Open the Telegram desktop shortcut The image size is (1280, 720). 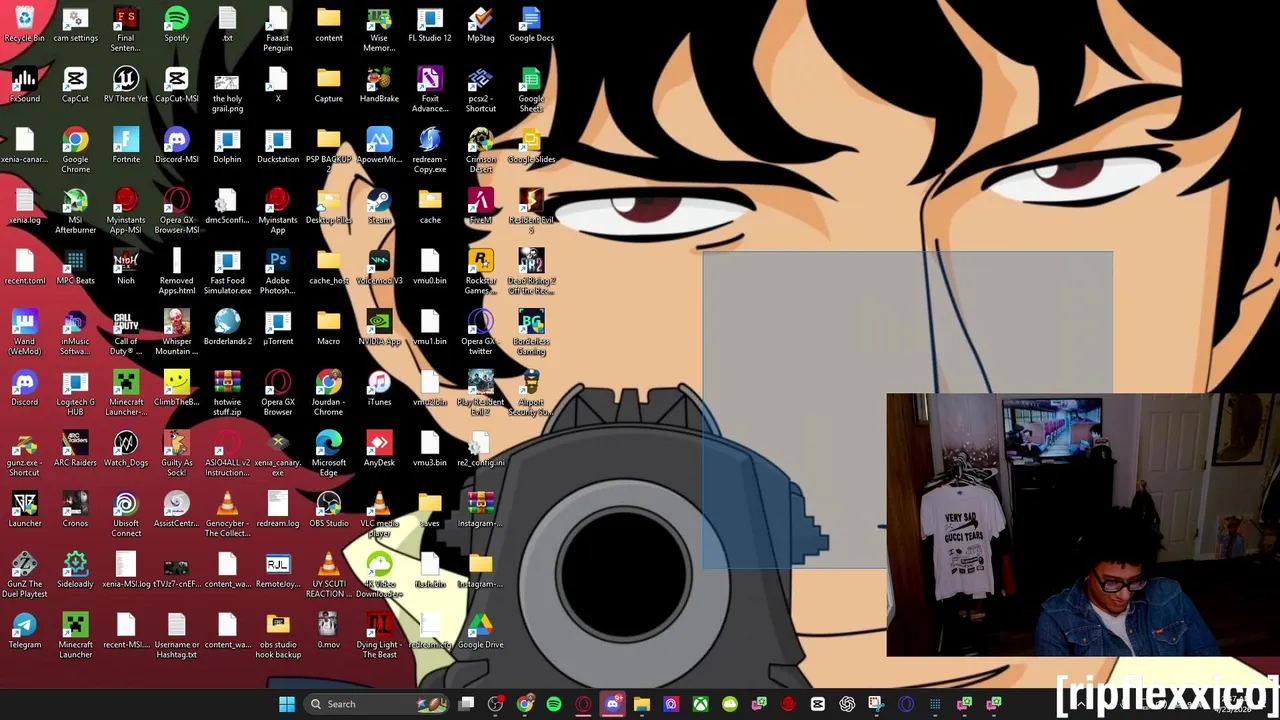[x=24, y=631]
